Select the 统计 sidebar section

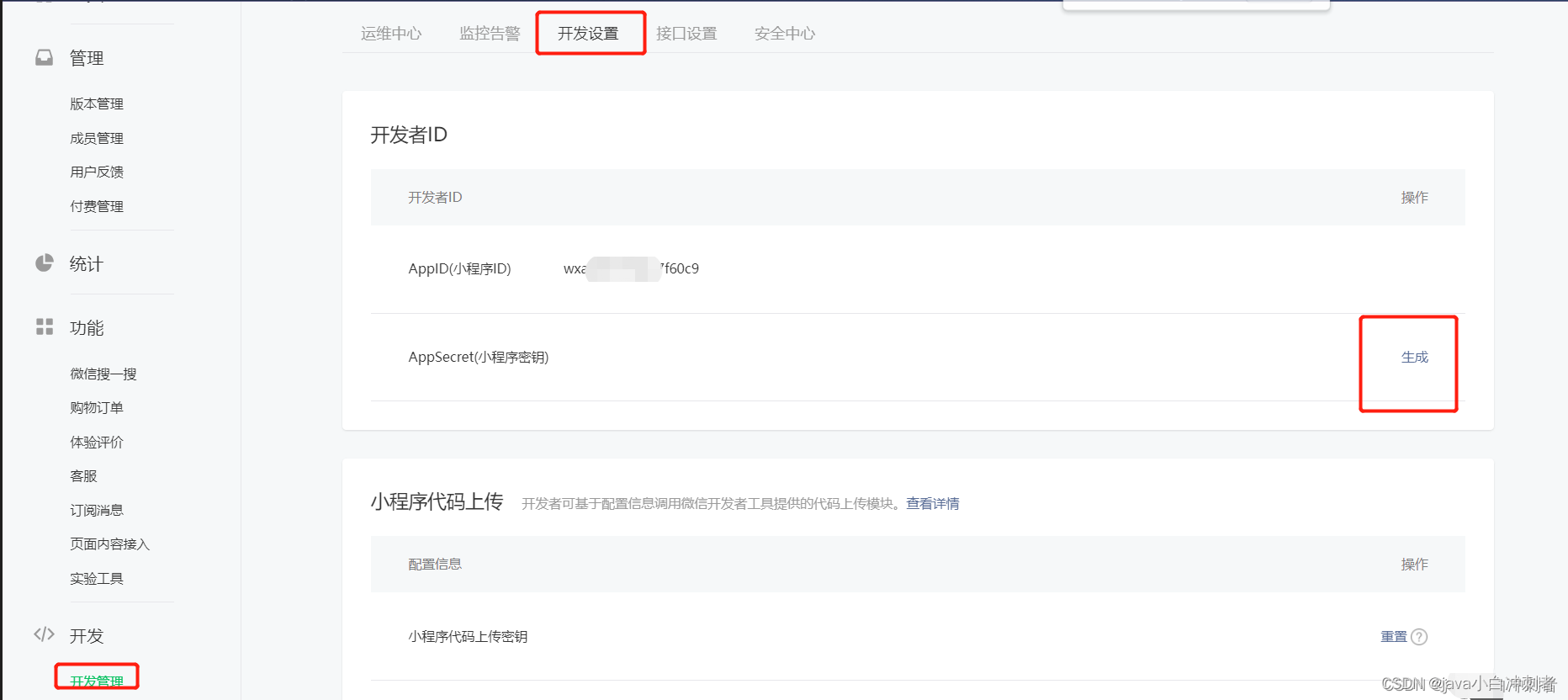(x=86, y=263)
